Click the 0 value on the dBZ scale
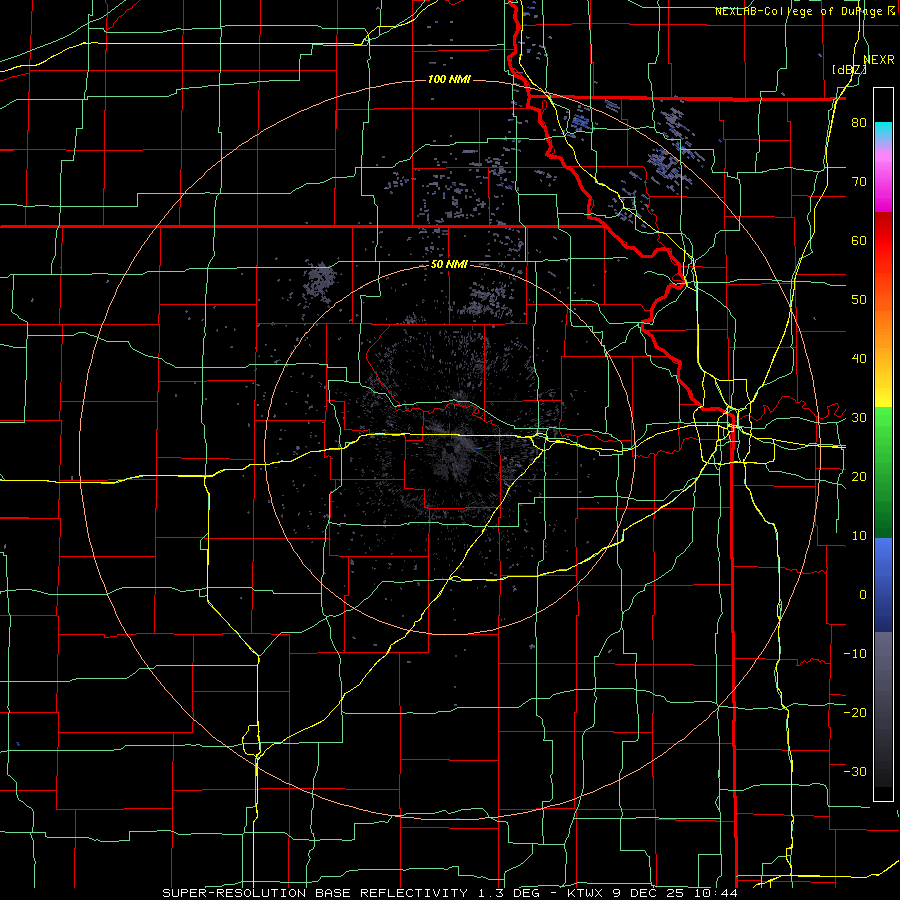Image resolution: width=900 pixels, height=900 pixels. (863, 595)
